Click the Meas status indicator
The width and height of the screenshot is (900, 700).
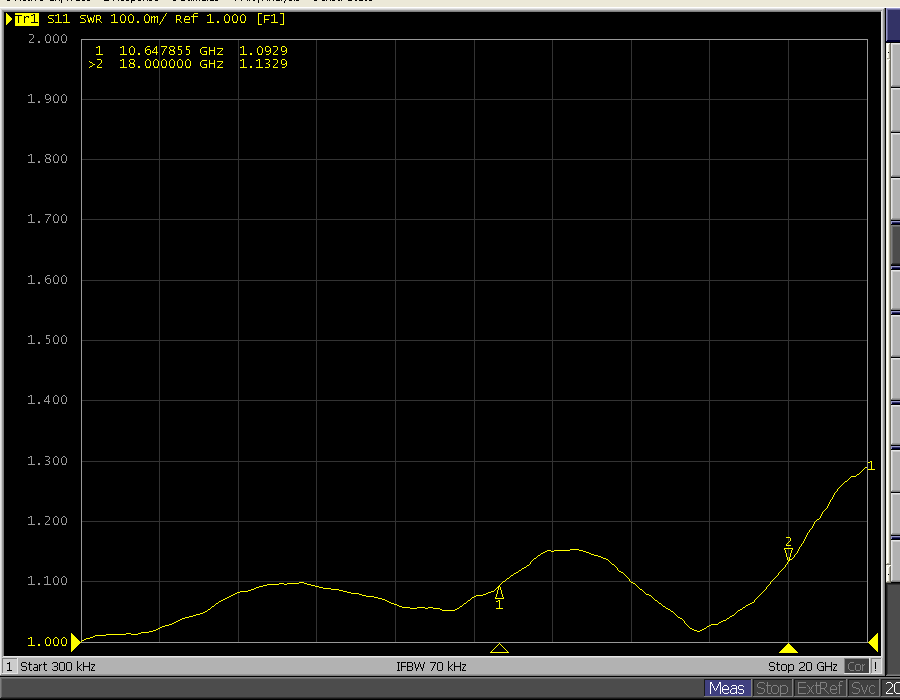(727, 688)
